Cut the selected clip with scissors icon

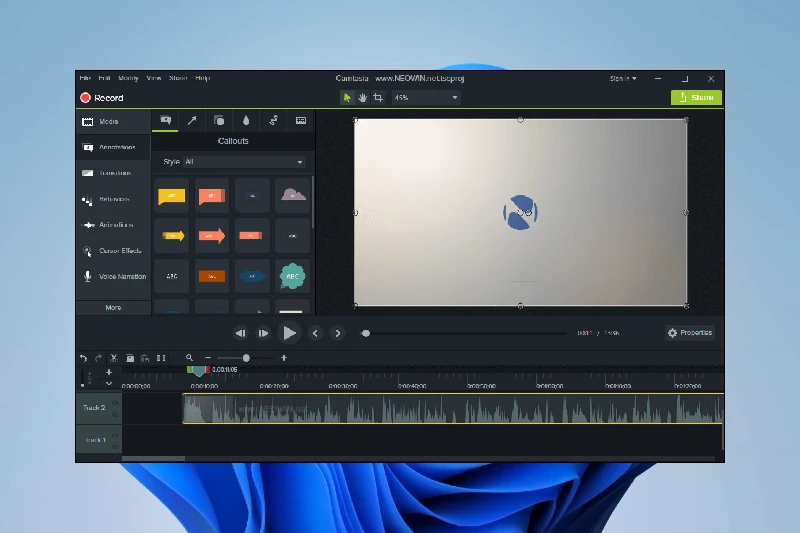[114, 358]
